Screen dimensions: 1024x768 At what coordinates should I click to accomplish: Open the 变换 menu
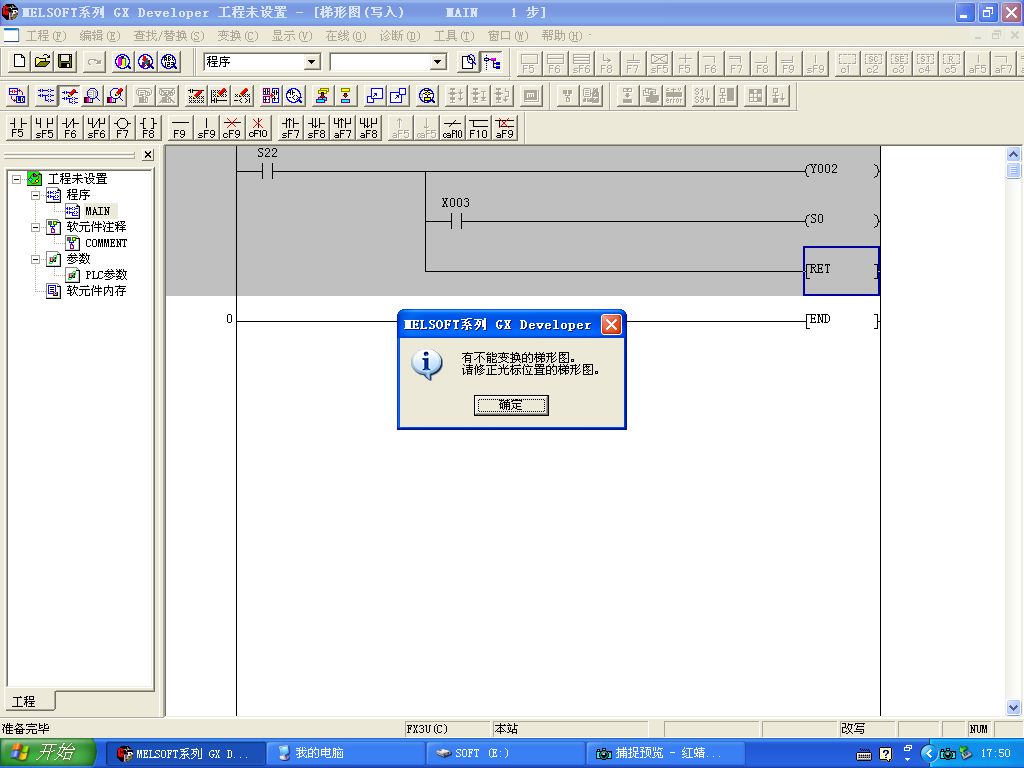pyautogui.click(x=237, y=36)
